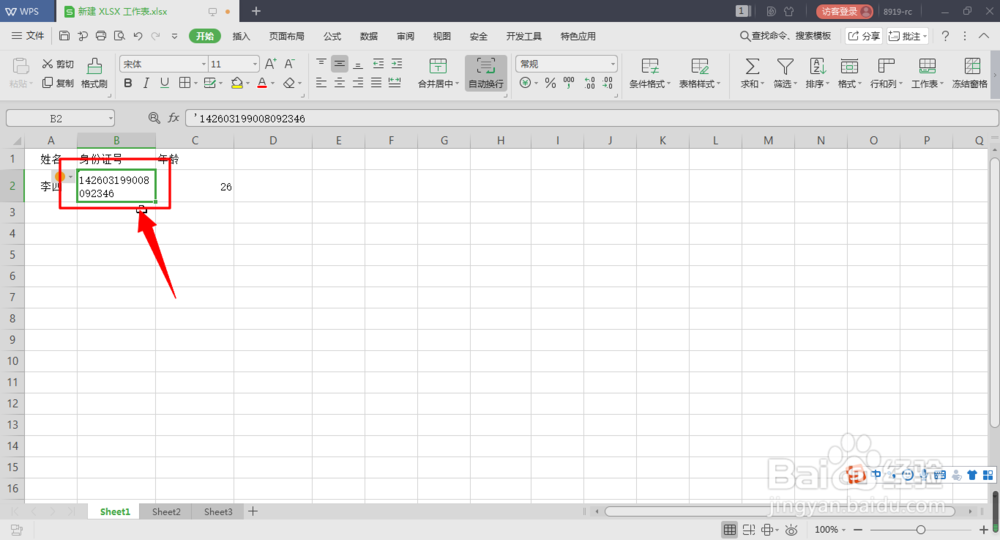Expand the borders dropdown arrow
Screen dimensions: 1000x540
pyautogui.click(x=195, y=84)
